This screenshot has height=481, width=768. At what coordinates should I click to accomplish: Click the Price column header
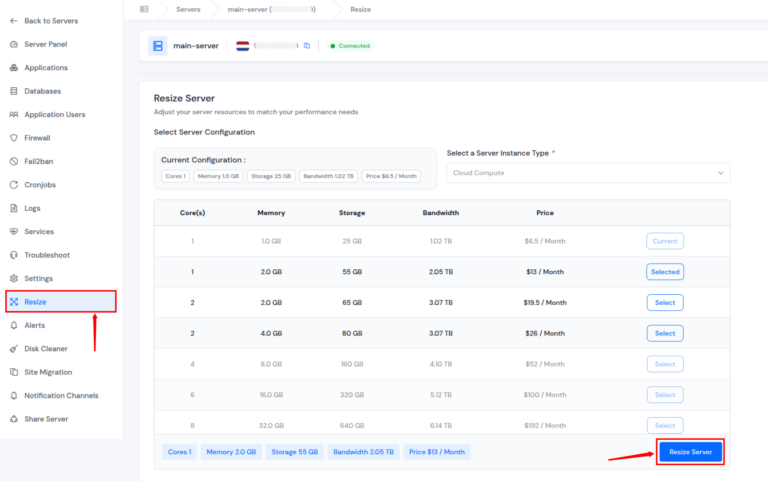coord(545,213)
